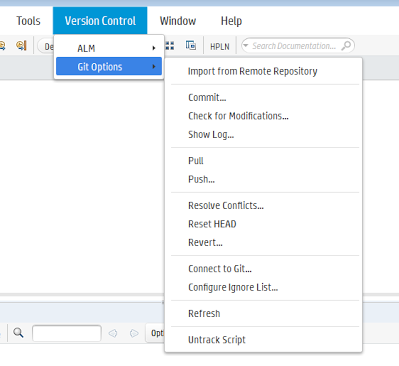The image size is (399, 366).
Task: Select Git Options menu entry
Action: pyautogui.click(x=109, y=67)
